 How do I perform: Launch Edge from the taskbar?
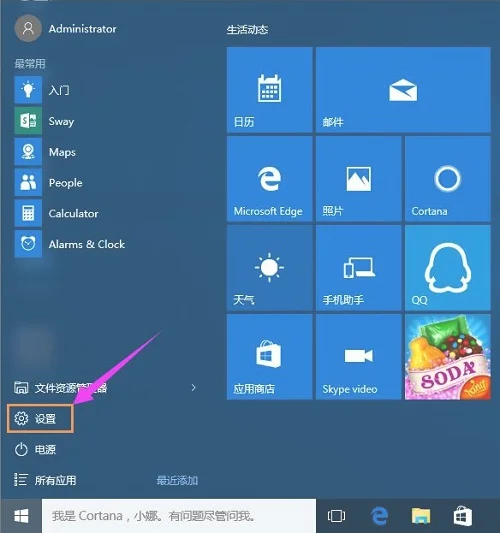coord(379,516)
